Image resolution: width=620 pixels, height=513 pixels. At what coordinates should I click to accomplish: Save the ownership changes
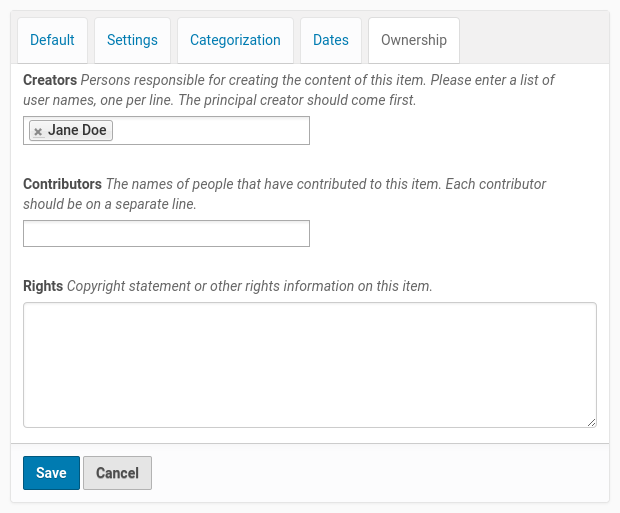click(51, 473)
